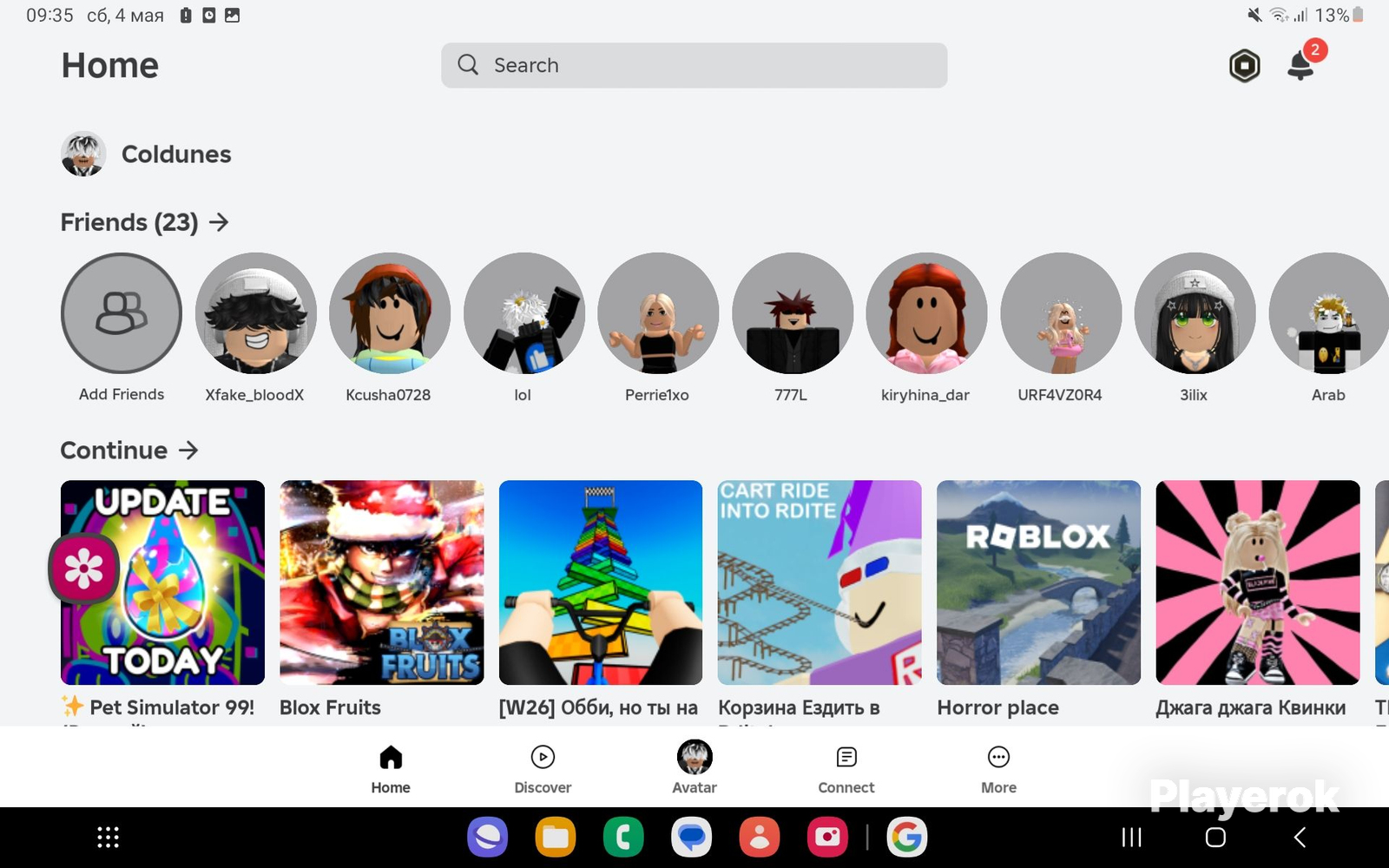Image resolution: width=1389 pixels, height=868 pixels.
Task: Switch to the Connect tab
Action: coord(846,768)
